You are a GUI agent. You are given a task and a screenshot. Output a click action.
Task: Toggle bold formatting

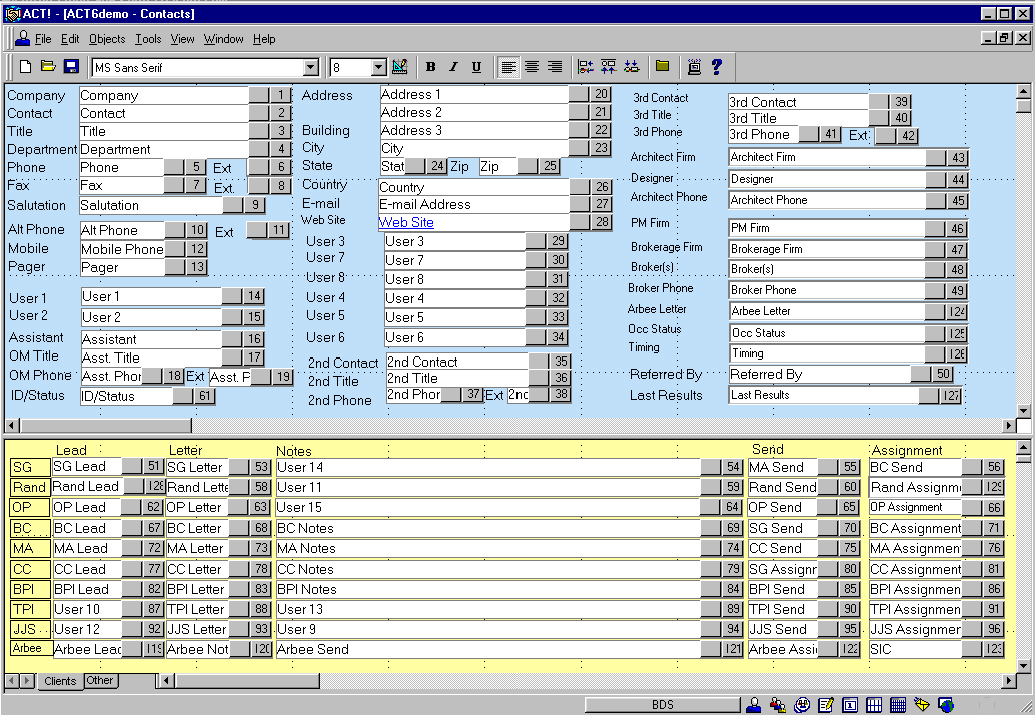(430, 67)
